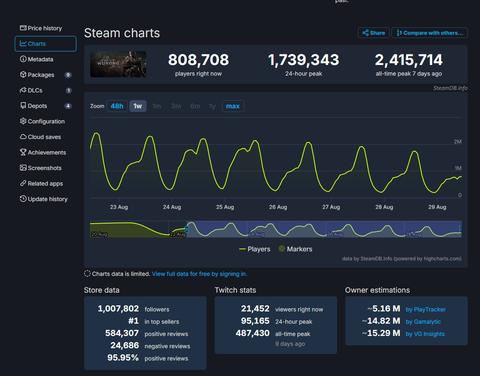The height and width of the screenshot is (376, 480).
Task: Click the SteamDB.info highcharts credit link
Action: pyautogui.click(x=402, y=259)
